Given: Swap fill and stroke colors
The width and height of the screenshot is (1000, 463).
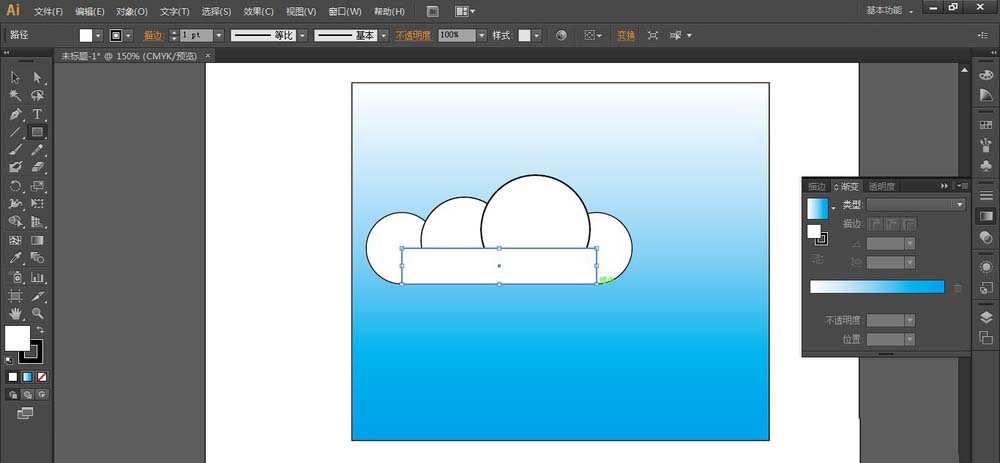Looking at the screenshot, I should click(x=40, y=330).
